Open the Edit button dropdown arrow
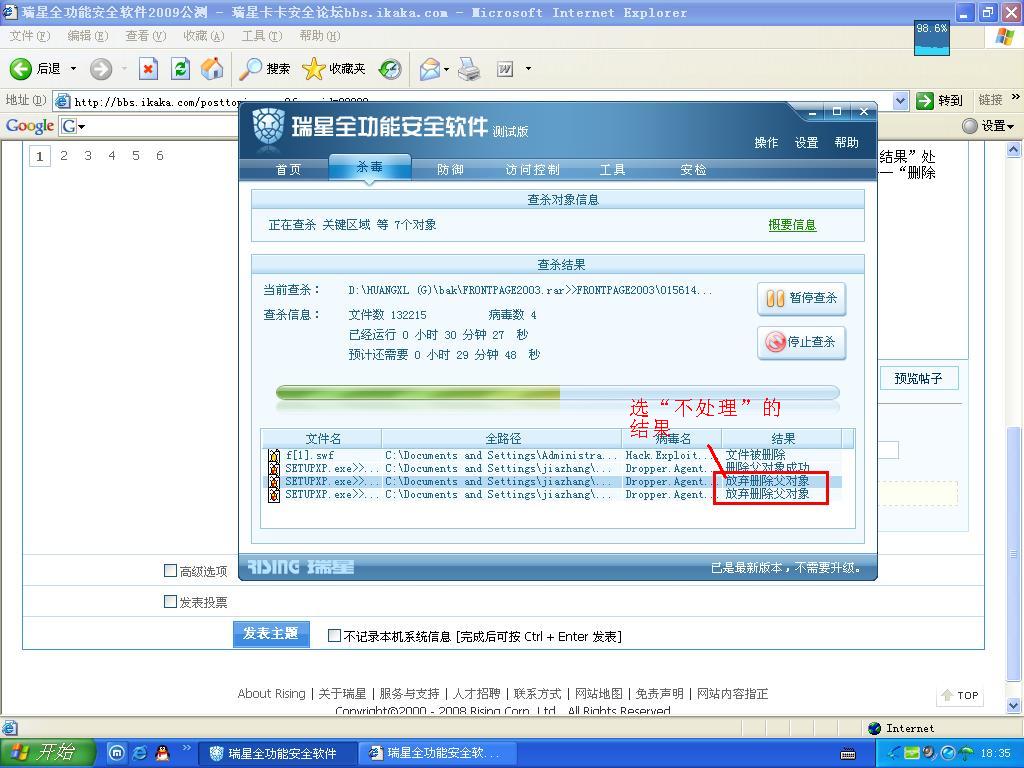1024x768 pixels. click(528, 69)
